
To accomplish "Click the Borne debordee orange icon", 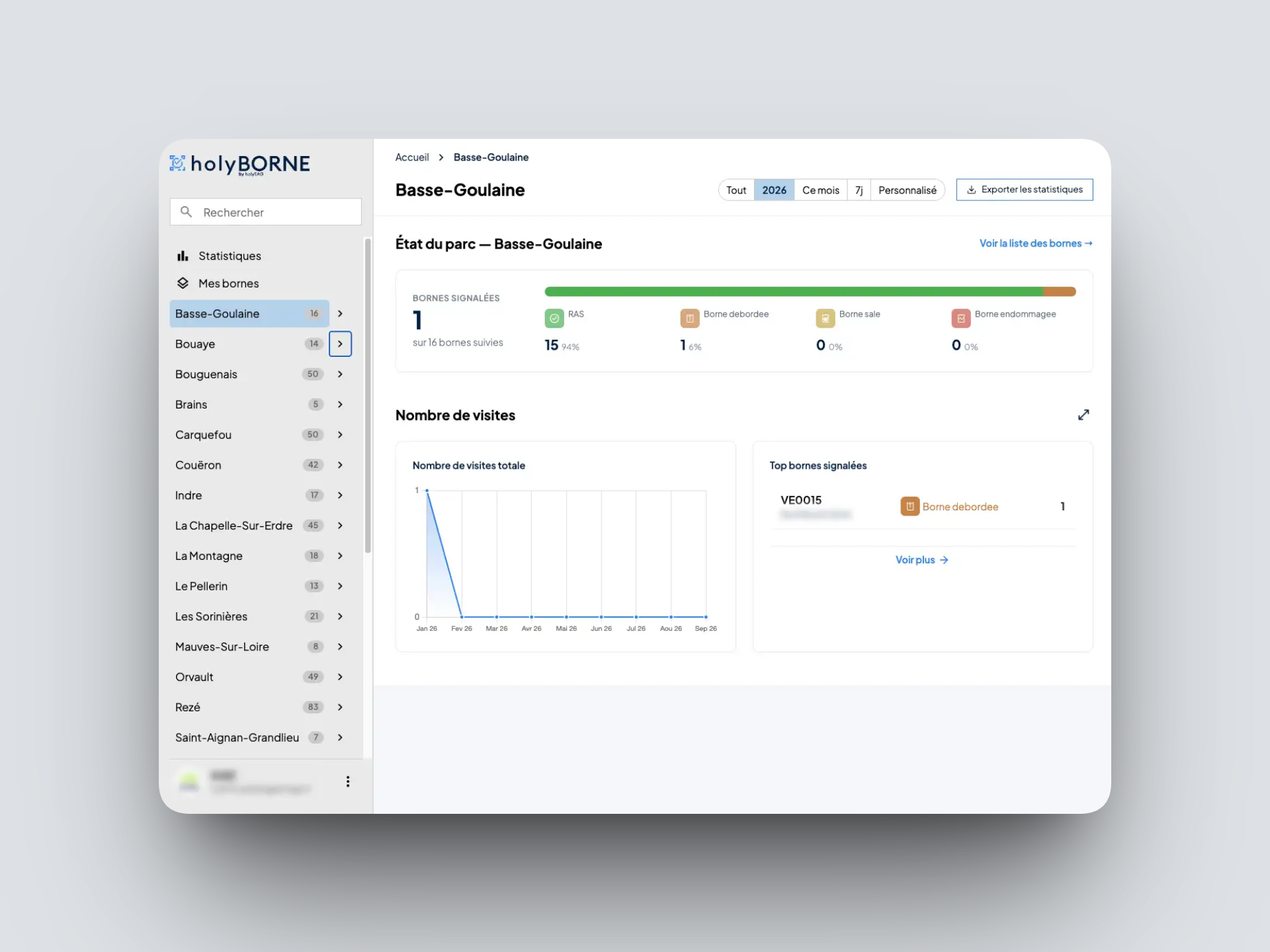I will (690, 319).
